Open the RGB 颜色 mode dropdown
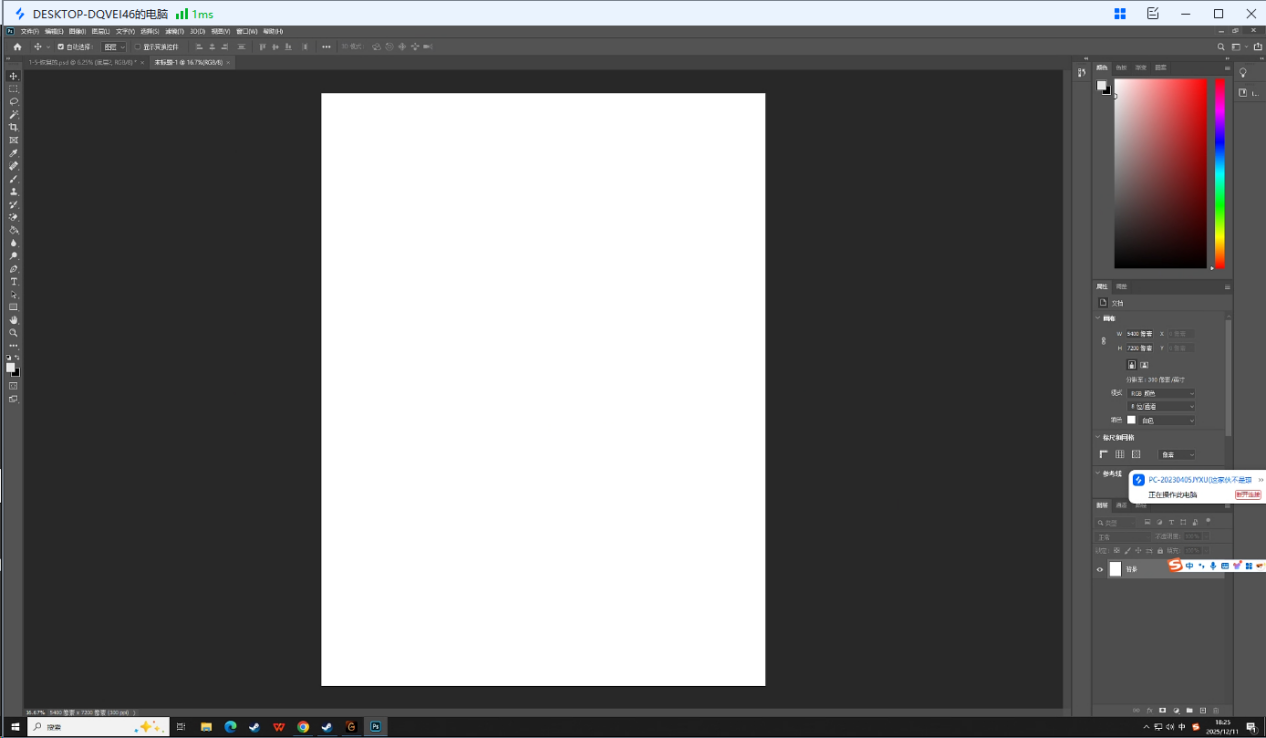The height and width of the screenshot is (738, 1266). [1162, 394]
